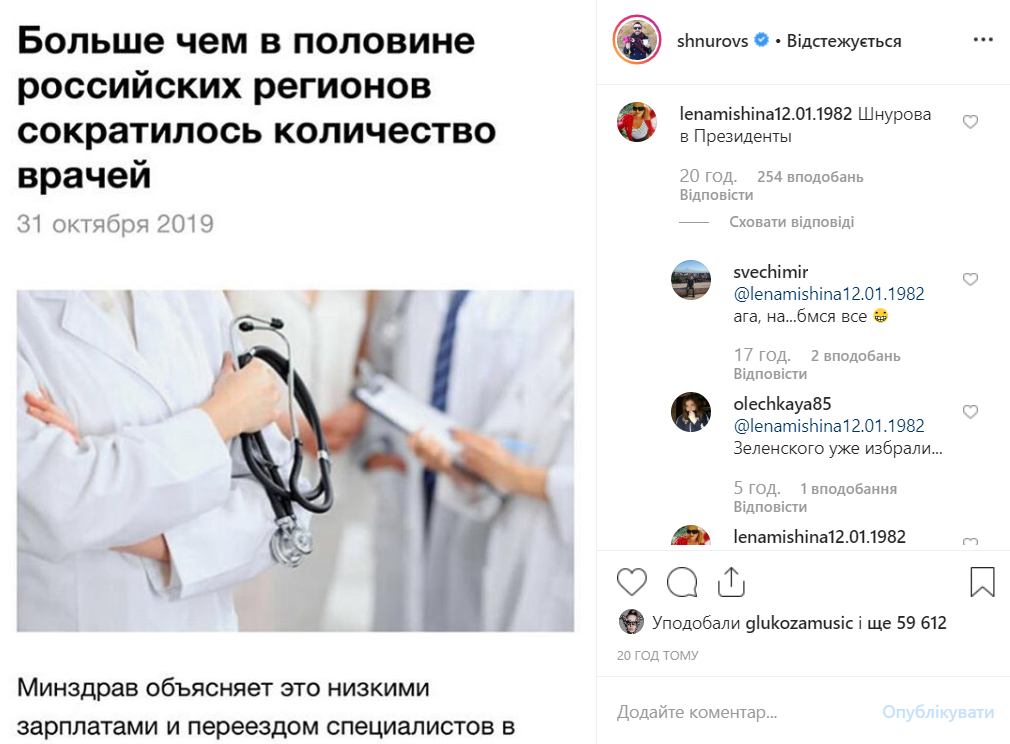Click Відстежується following status
Viewport: 1010px width, 744px height.
844,41
